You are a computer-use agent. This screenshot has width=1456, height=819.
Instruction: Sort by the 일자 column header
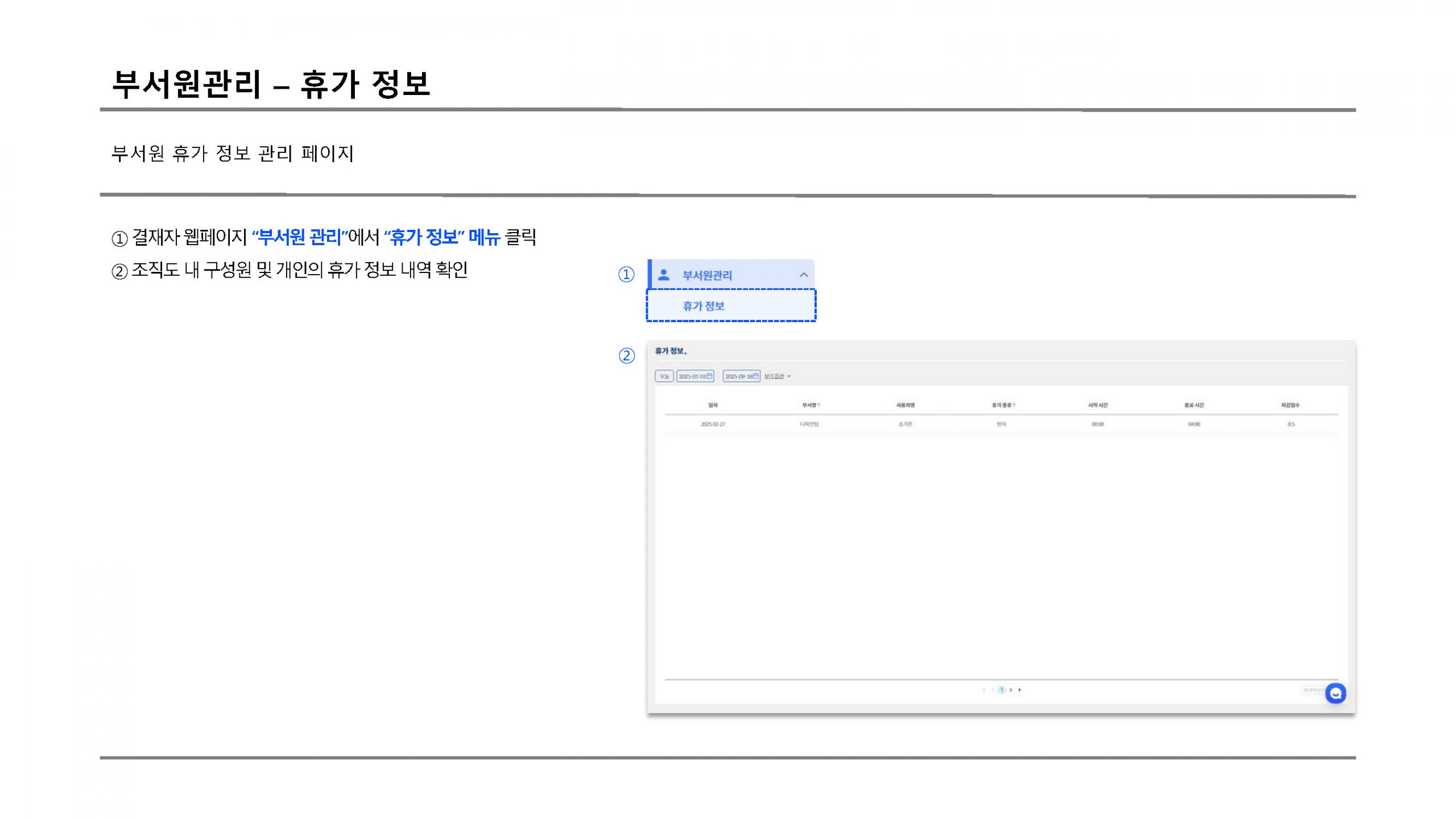[x=713, y=405]
